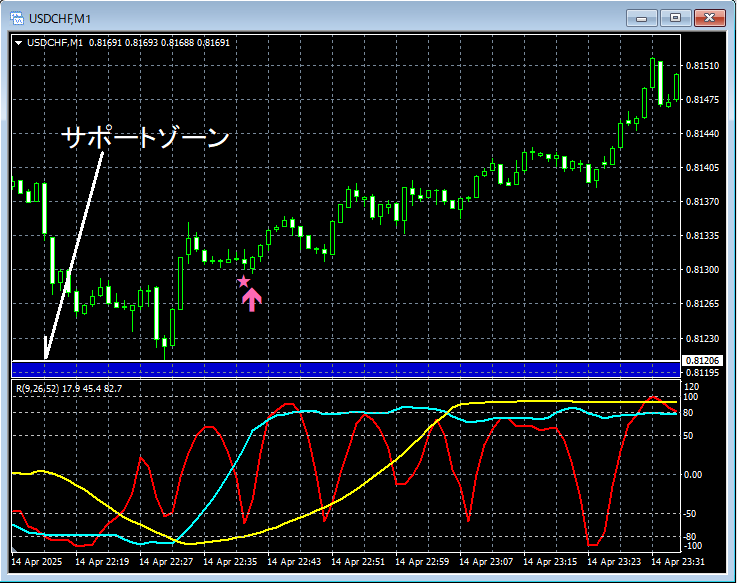Click the USDCHF,M1 chart window icon
Viewport: 738px width, 583px height.
[17, 18]
